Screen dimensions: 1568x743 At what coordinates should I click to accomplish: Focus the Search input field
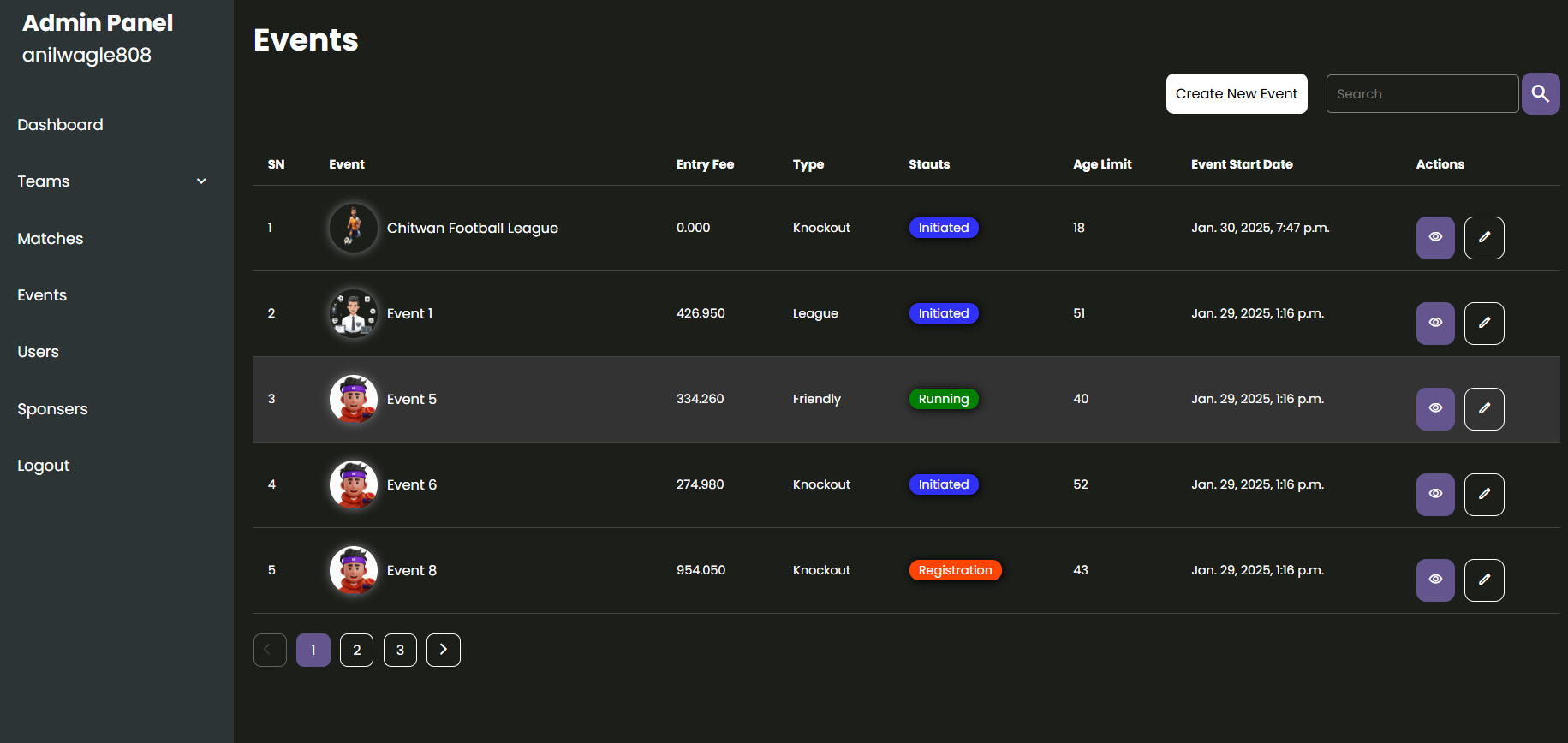pyautogui.click(x=1422, y=94)
